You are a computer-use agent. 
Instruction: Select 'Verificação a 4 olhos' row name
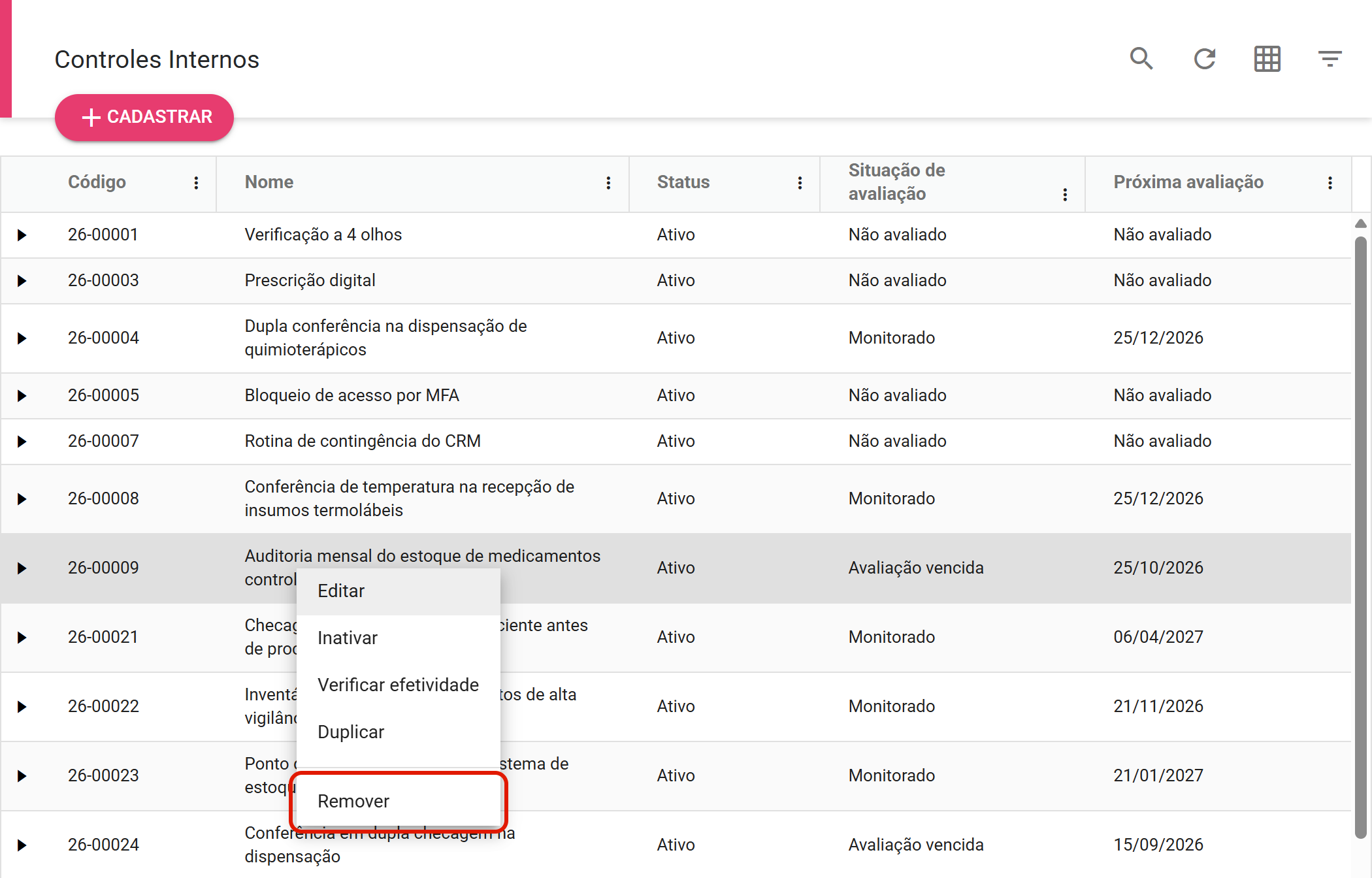(x=323, y=235)
